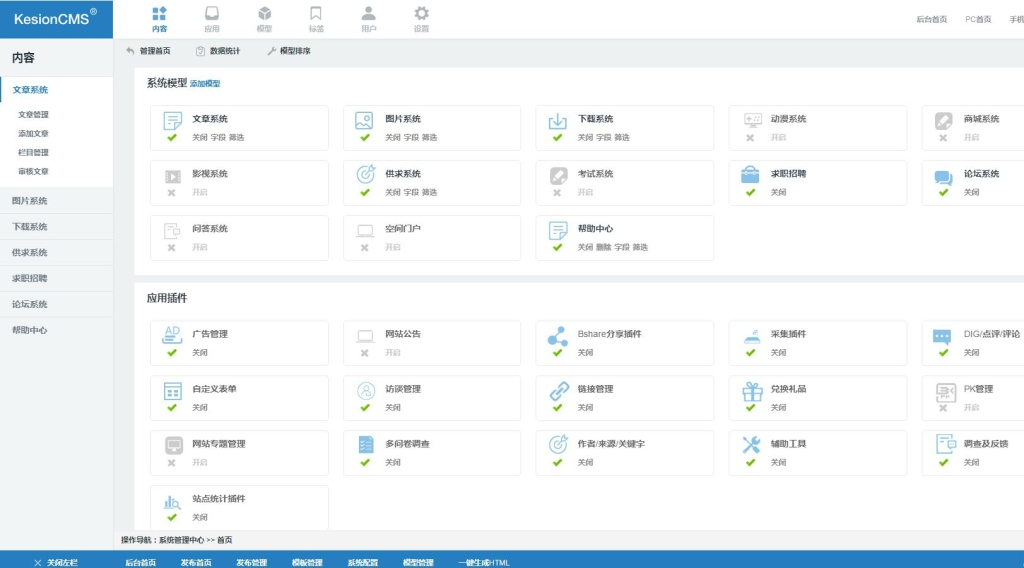
Task: Click the DIG/点评/评论 comment icon
Action: pos(942,336)
